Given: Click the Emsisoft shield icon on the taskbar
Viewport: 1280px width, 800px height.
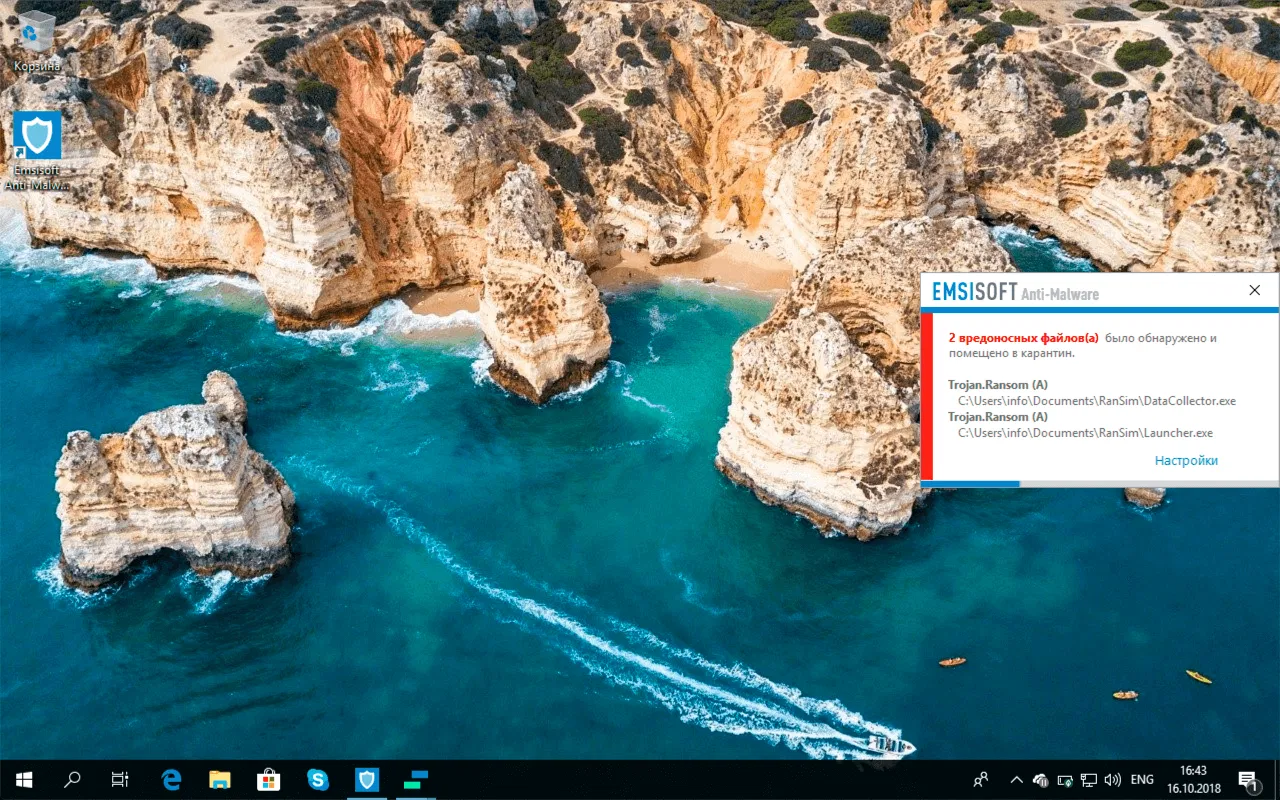Looking at the screenshot, I should (367, 779).
